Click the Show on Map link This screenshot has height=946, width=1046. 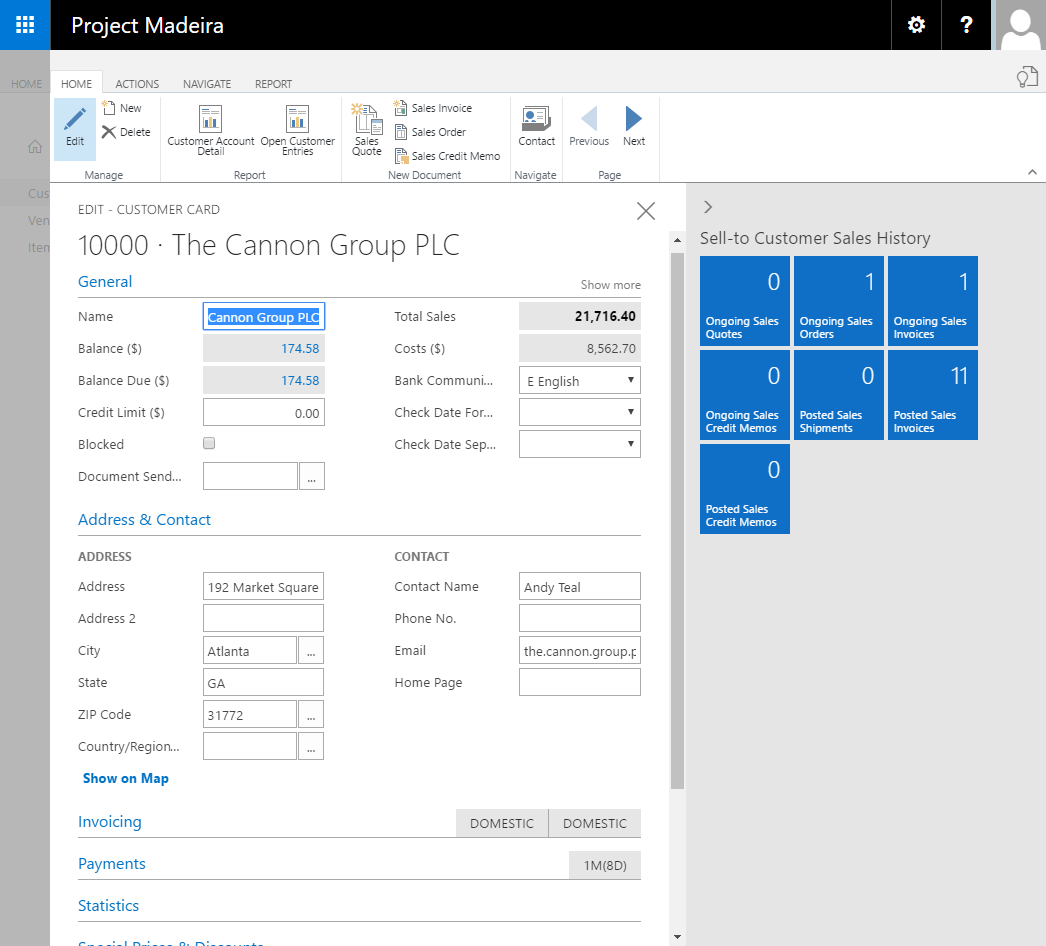tap(126, 778)
